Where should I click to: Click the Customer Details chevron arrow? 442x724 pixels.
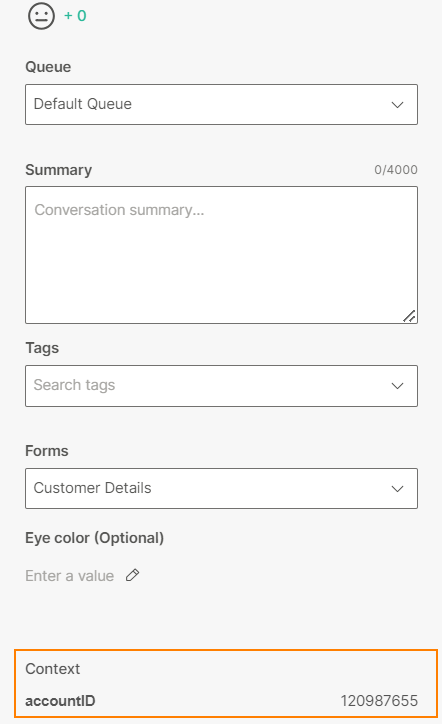(x=398, y=489)
